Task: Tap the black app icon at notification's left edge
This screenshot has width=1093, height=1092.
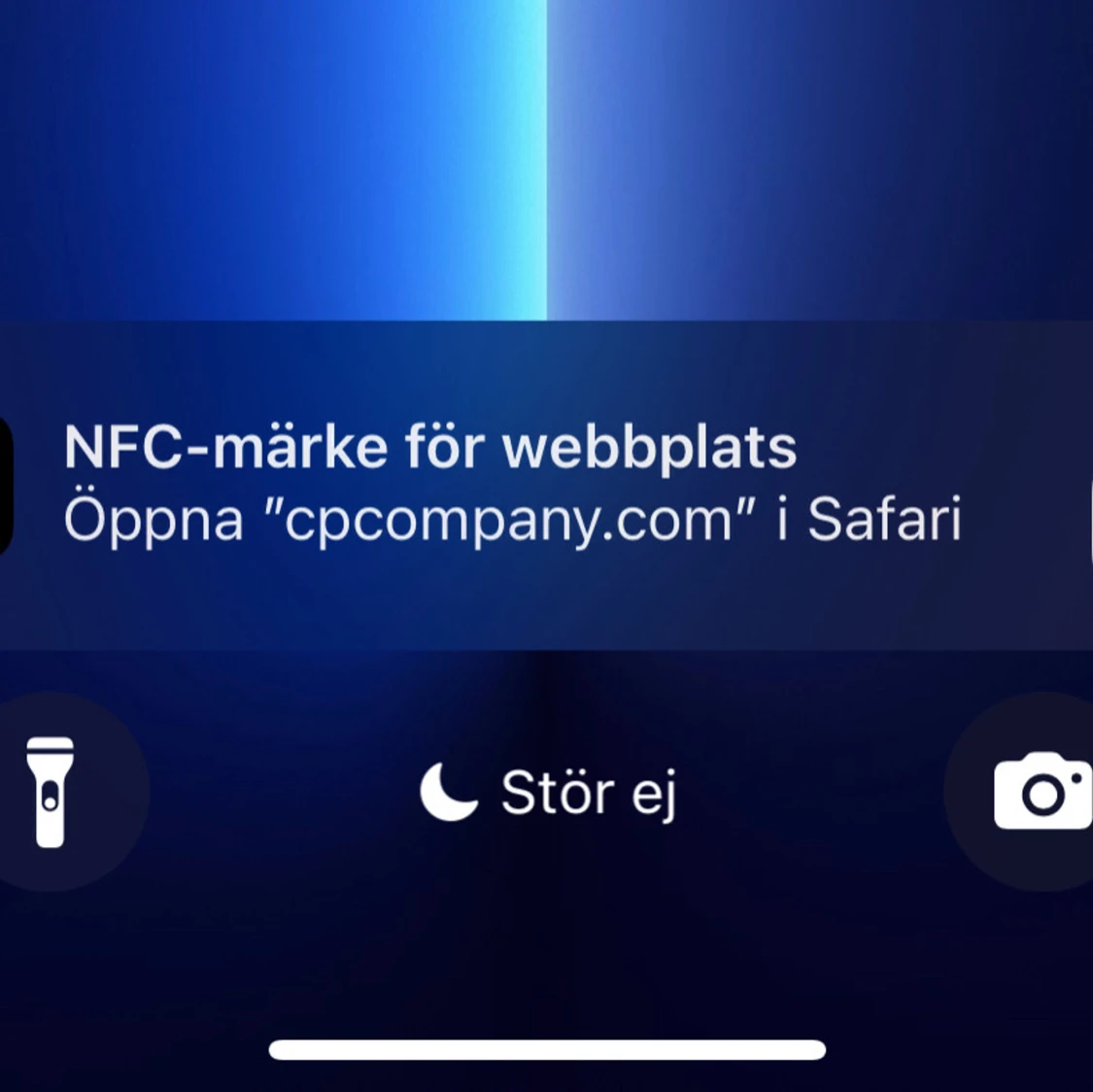Action: pyautogui.click(x=6, y=486)
